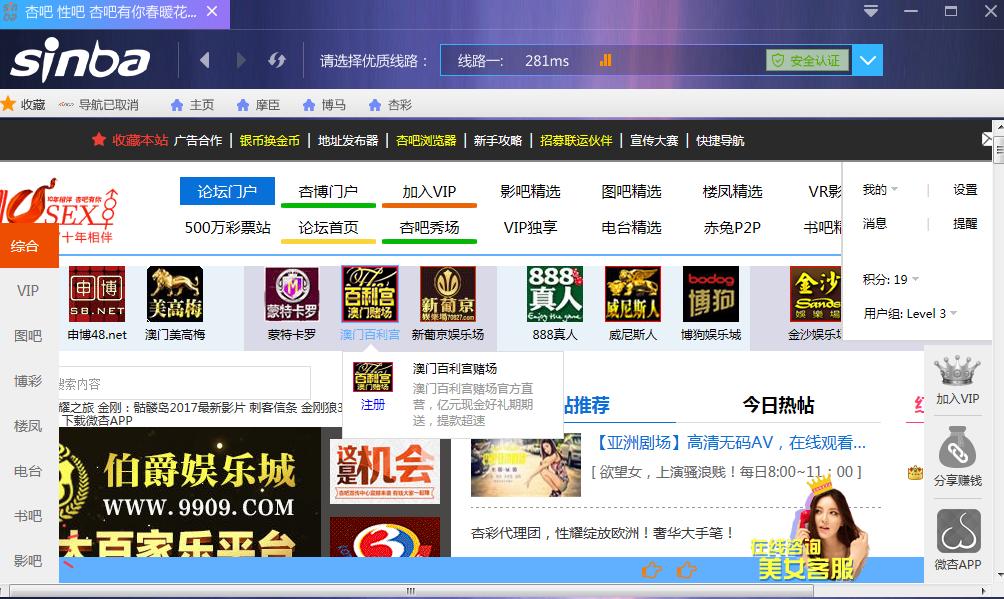This screenshot has height=599, width=1004.
Task: Select 电台 in the left sidebar
Action: coord(28,471)
